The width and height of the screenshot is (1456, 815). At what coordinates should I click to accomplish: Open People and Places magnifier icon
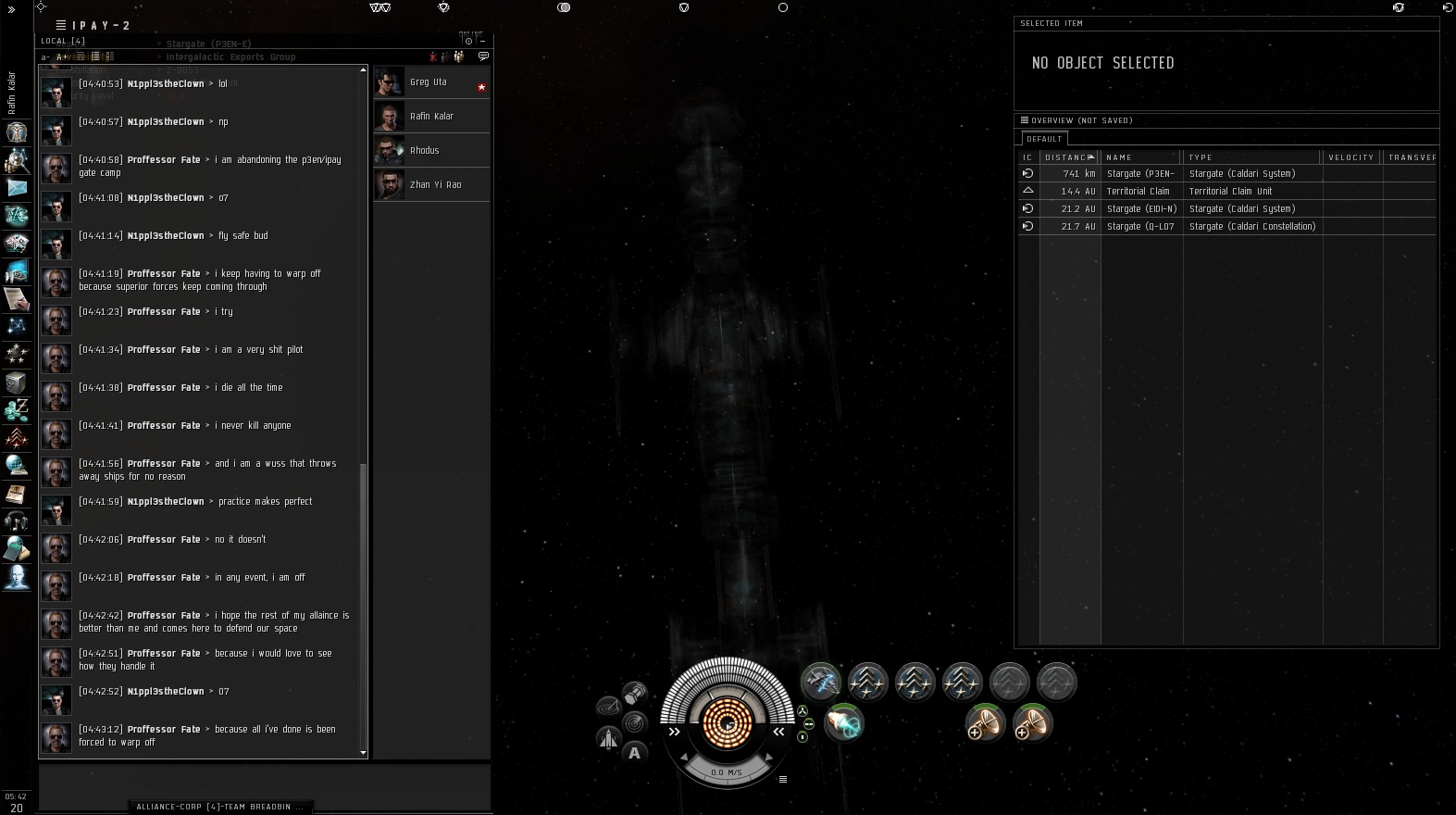point(17,160)
